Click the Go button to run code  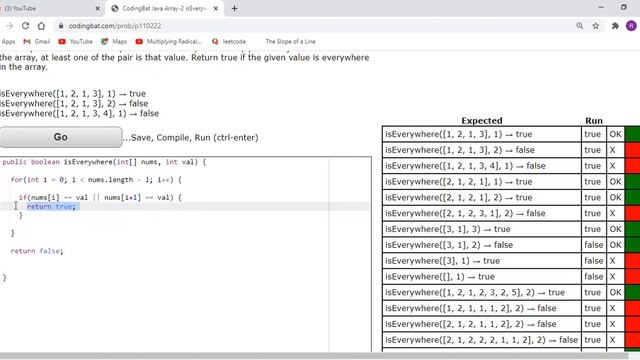[x=60, y=137]
